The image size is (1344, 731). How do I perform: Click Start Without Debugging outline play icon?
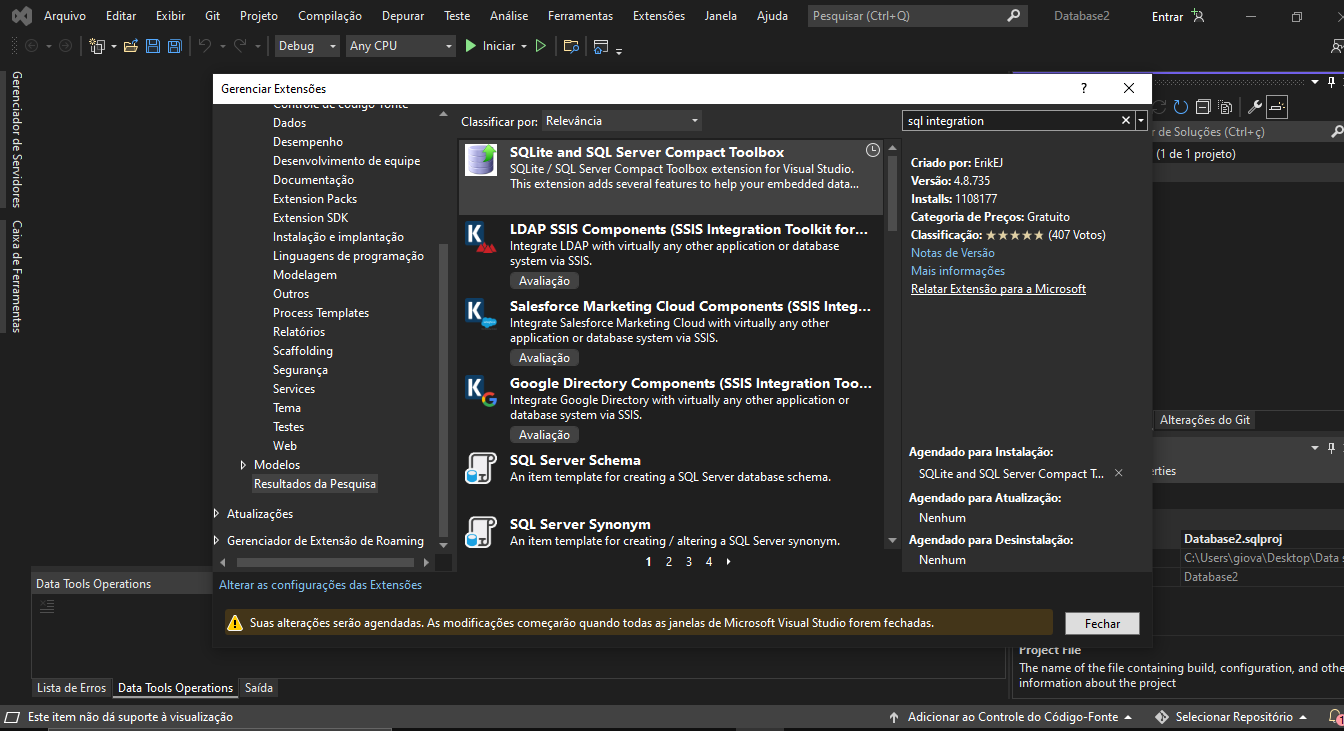(541, 46)
